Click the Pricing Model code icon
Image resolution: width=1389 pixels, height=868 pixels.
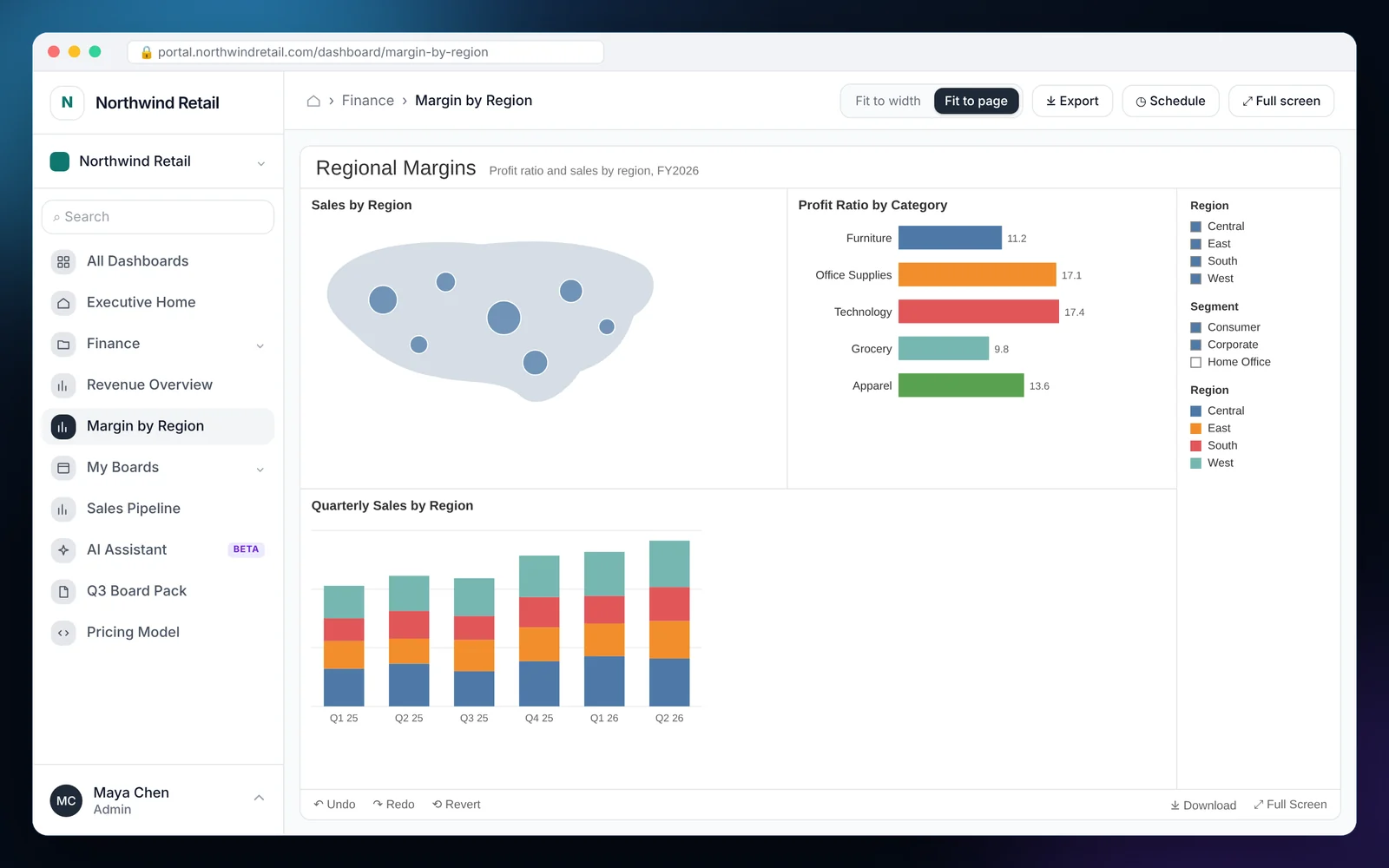click(63, 633)
